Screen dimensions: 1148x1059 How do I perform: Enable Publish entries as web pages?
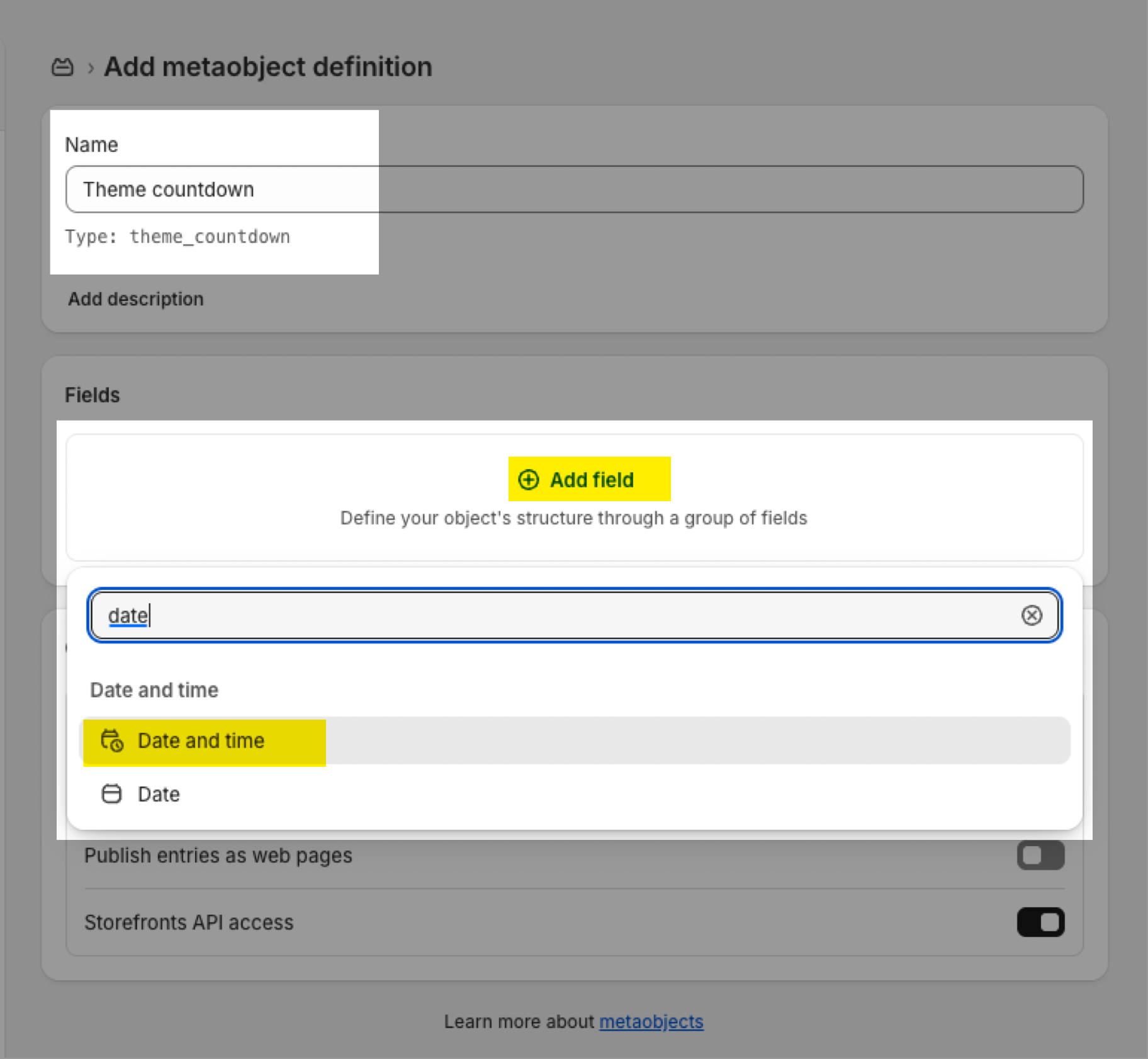1040,856
